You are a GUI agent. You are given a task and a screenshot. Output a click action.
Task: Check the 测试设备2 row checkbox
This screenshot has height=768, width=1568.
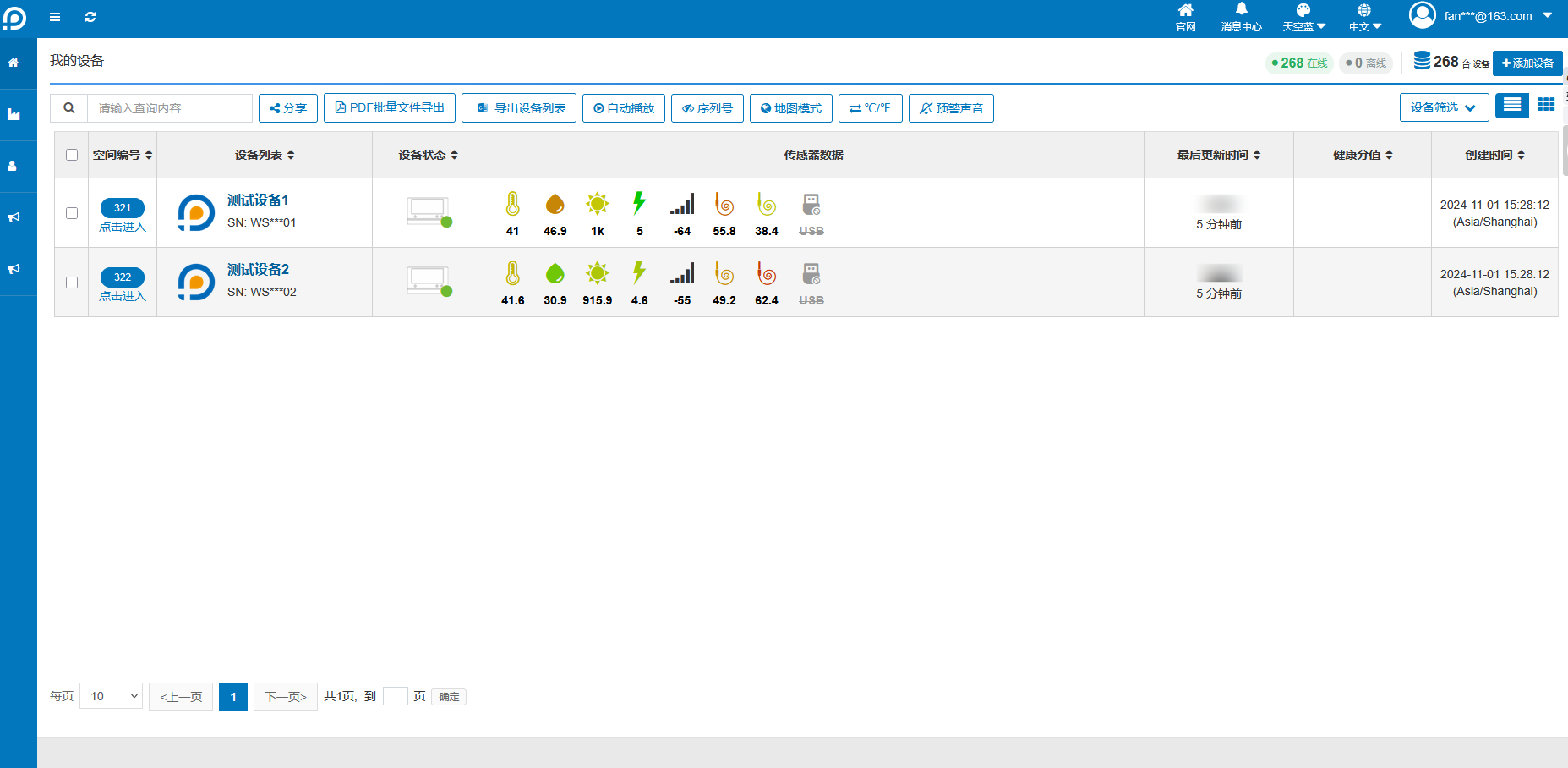click(72, 283)
